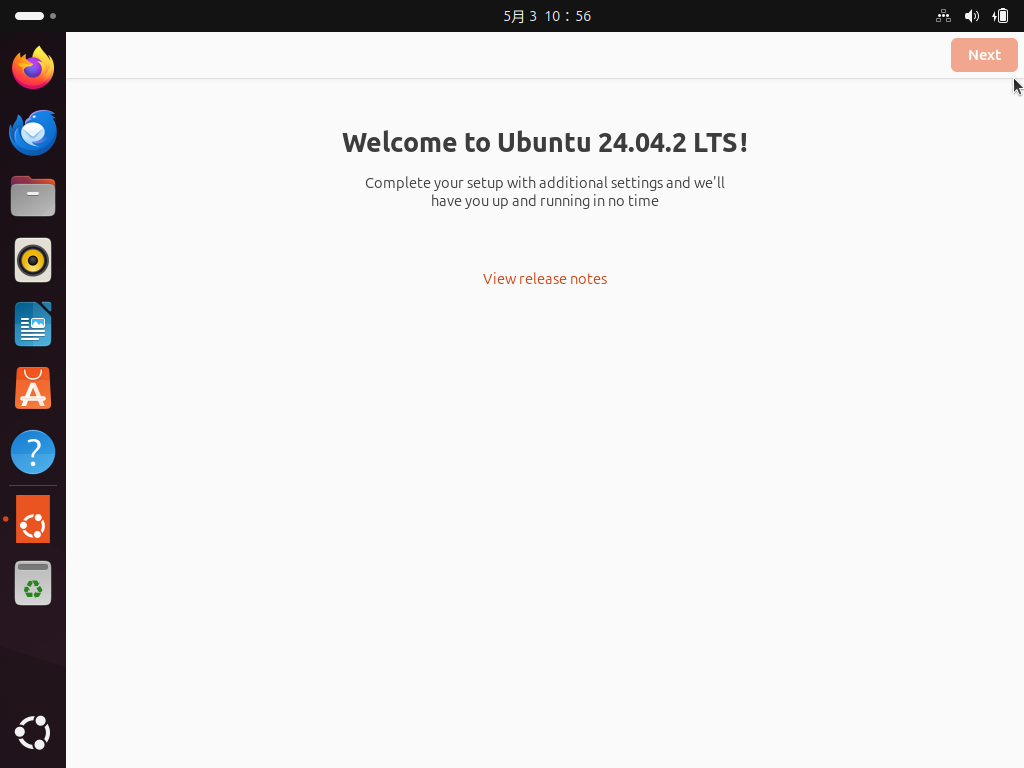Launch Firefox from the dock
Screen dimensions: 1024x768
tap(33, 68)
